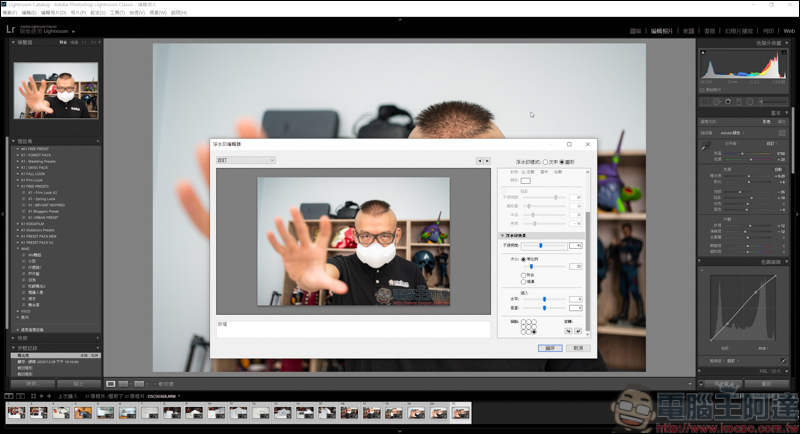Set anchor to center circle
Screen dimensions: 800x434
click(529, 327)
